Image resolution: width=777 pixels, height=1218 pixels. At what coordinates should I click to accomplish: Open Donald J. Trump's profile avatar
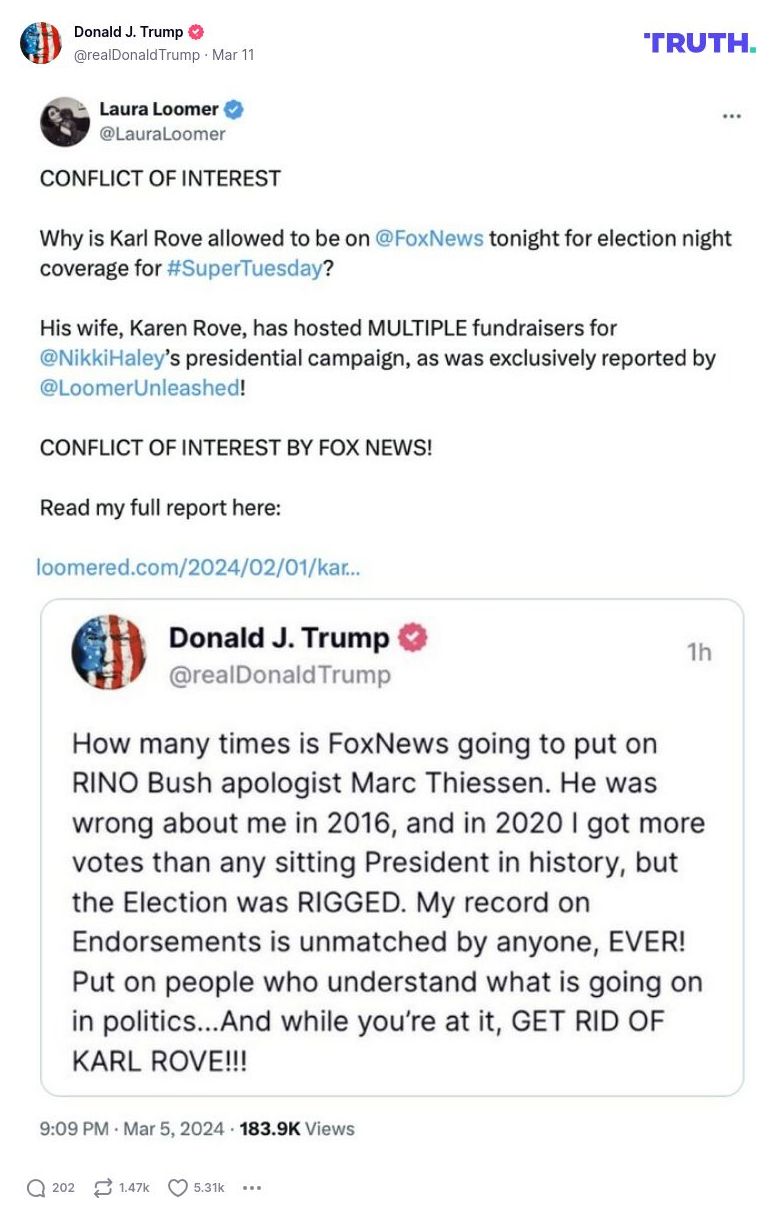pyautogui.click(x=42, y=44)
